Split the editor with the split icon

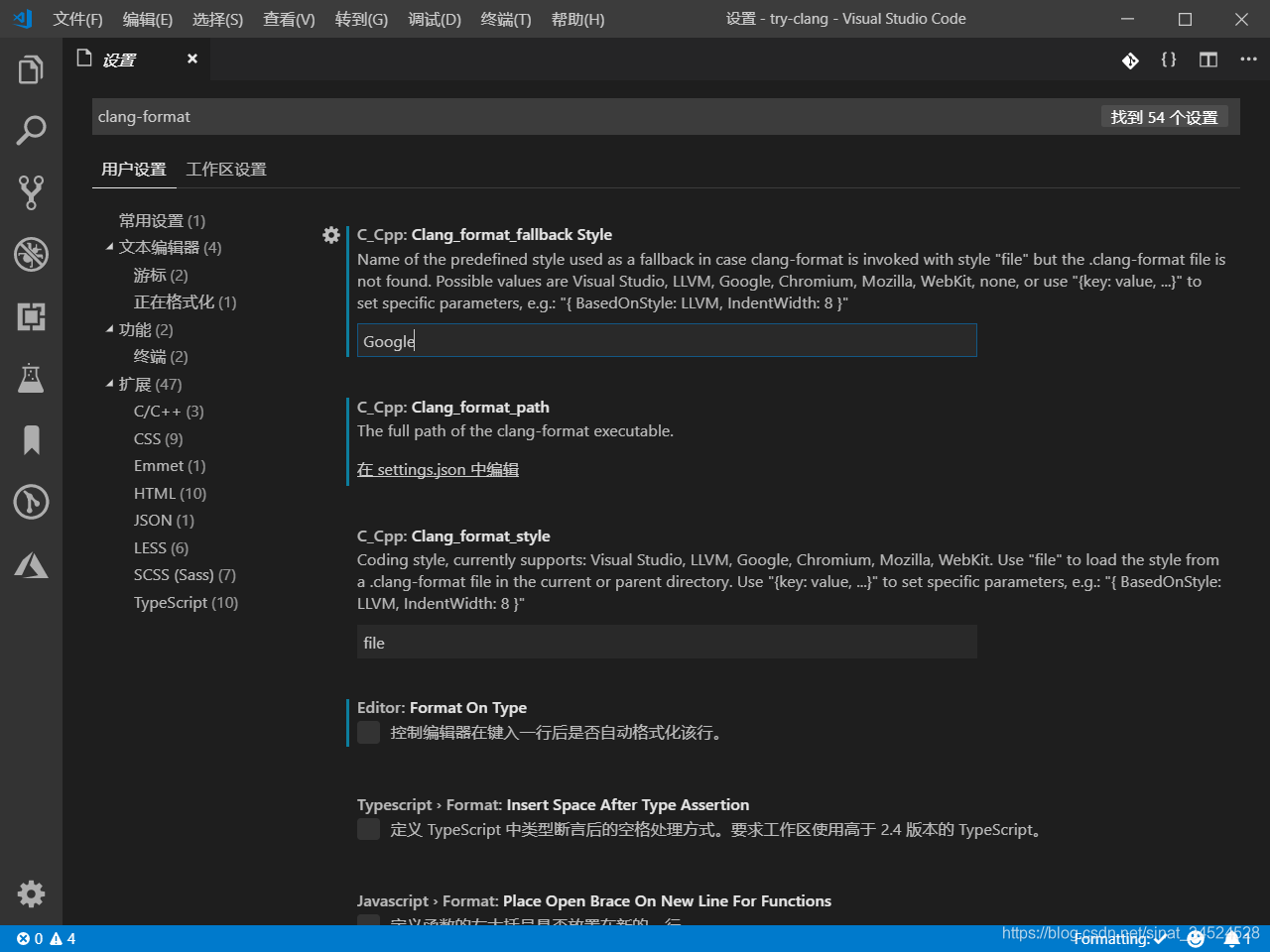click(x=1208, y=59)
